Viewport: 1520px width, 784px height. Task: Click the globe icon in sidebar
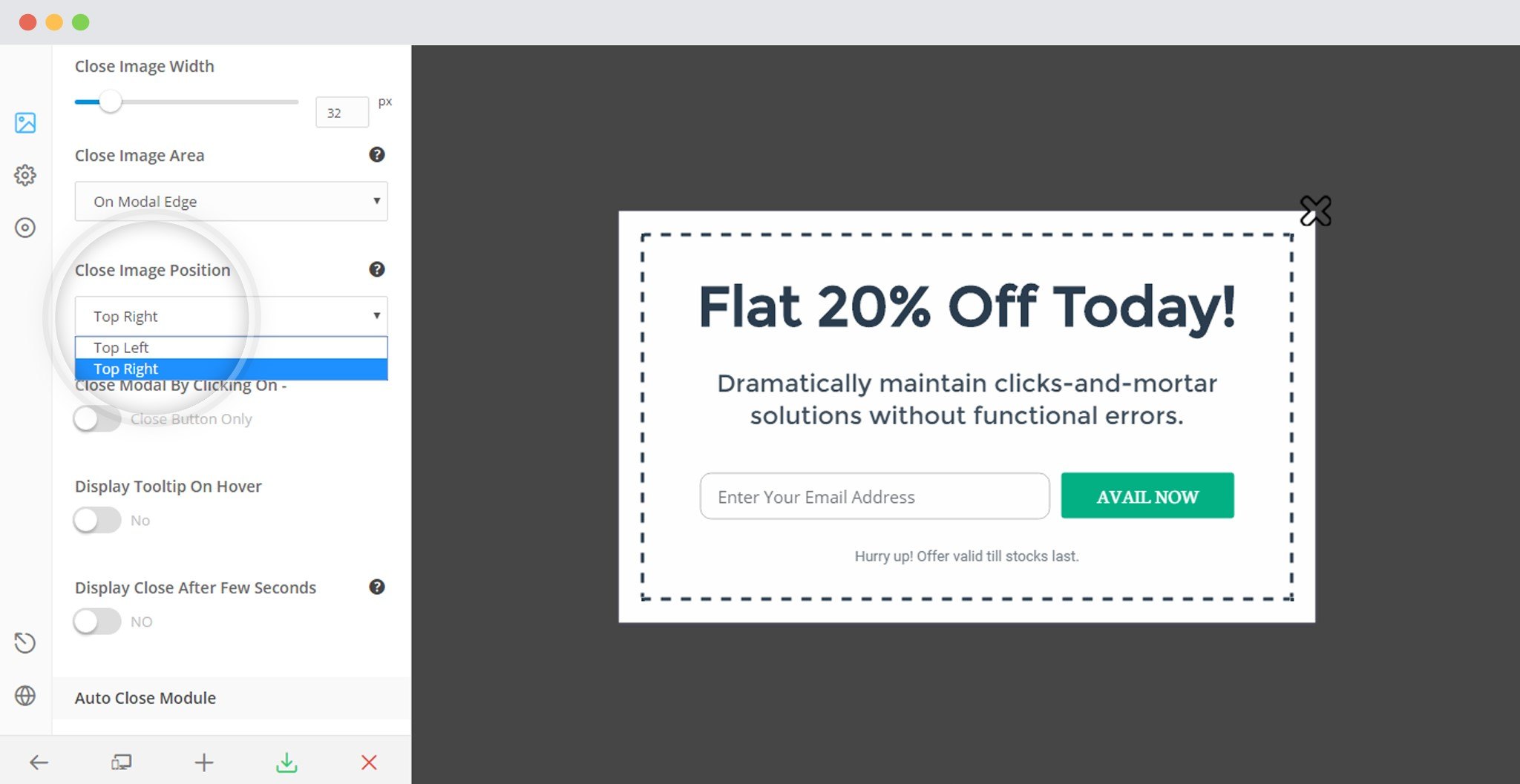25,696
